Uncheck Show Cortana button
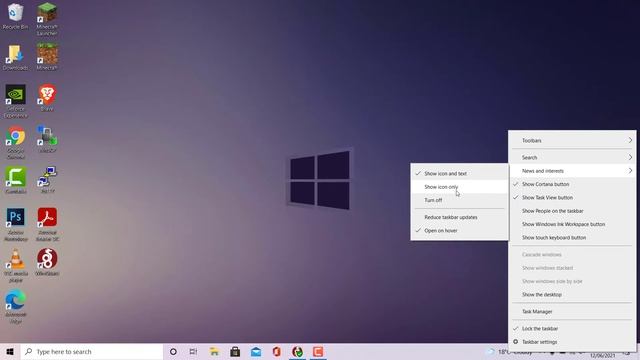This screenshot has width=640, height=360. coord(572,184)
